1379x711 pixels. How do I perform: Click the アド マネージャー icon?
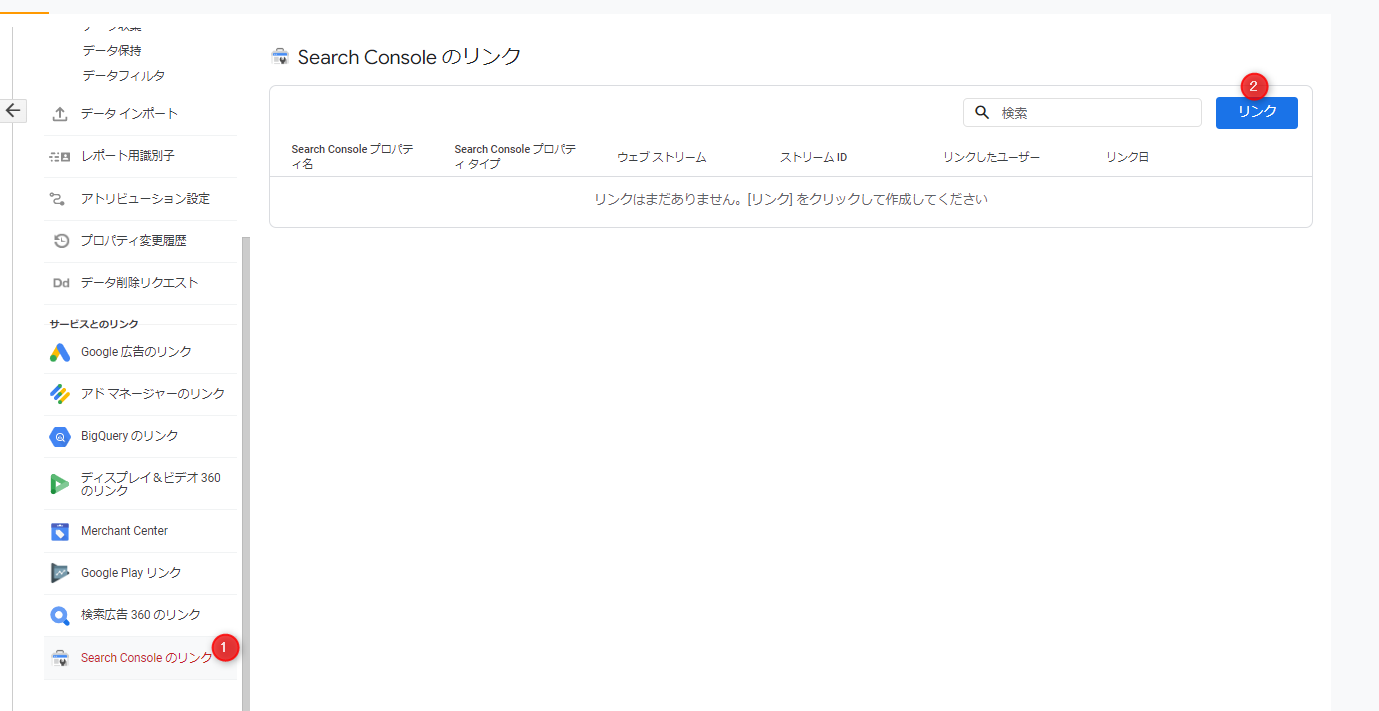(x=60, y=394)
